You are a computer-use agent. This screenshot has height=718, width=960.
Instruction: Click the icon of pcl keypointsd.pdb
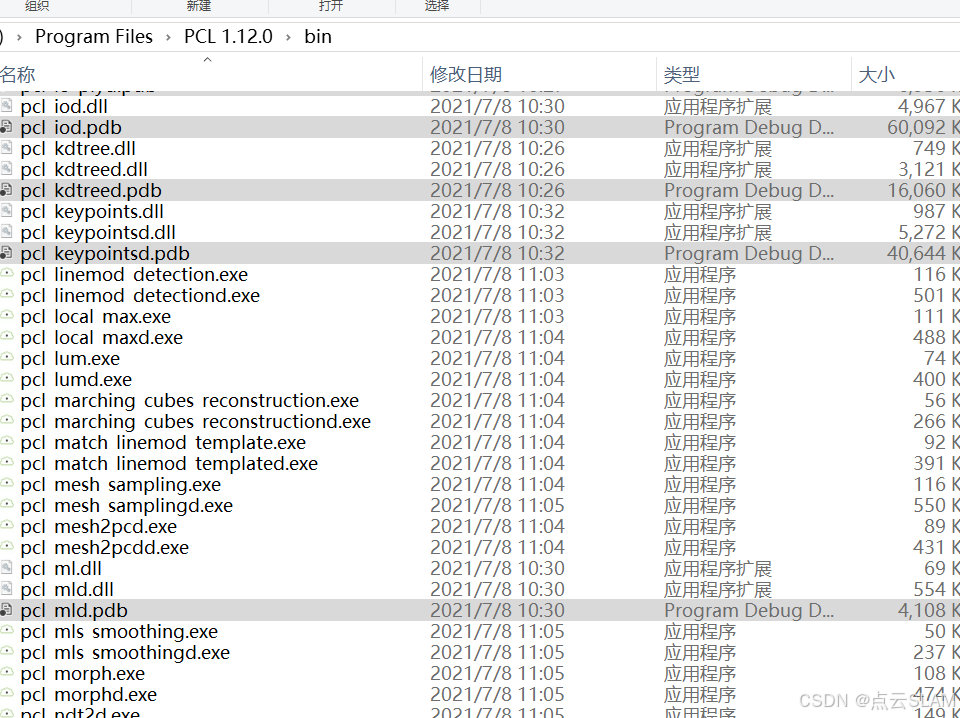[x=6, y=253]
